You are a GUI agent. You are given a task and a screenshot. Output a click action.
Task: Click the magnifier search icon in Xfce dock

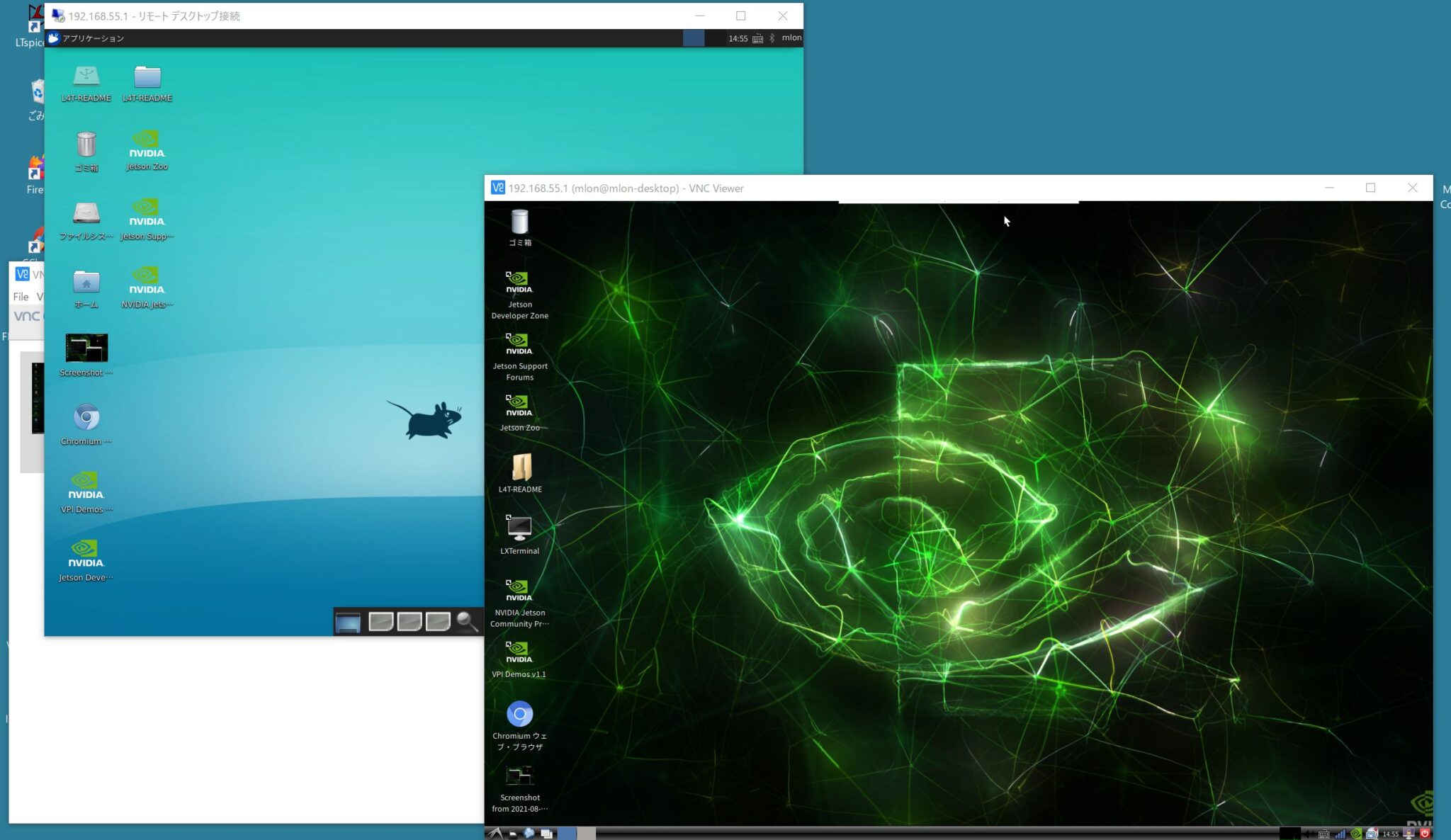466,621
